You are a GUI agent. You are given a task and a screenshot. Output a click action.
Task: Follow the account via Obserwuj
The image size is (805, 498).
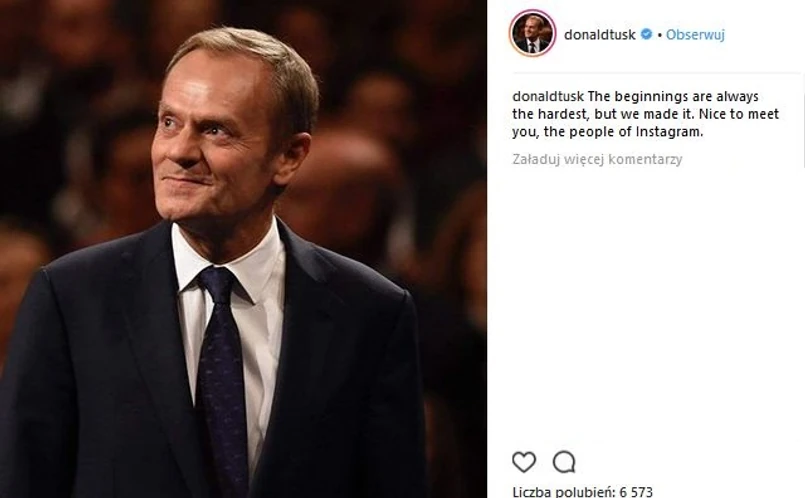coord(695,34)
